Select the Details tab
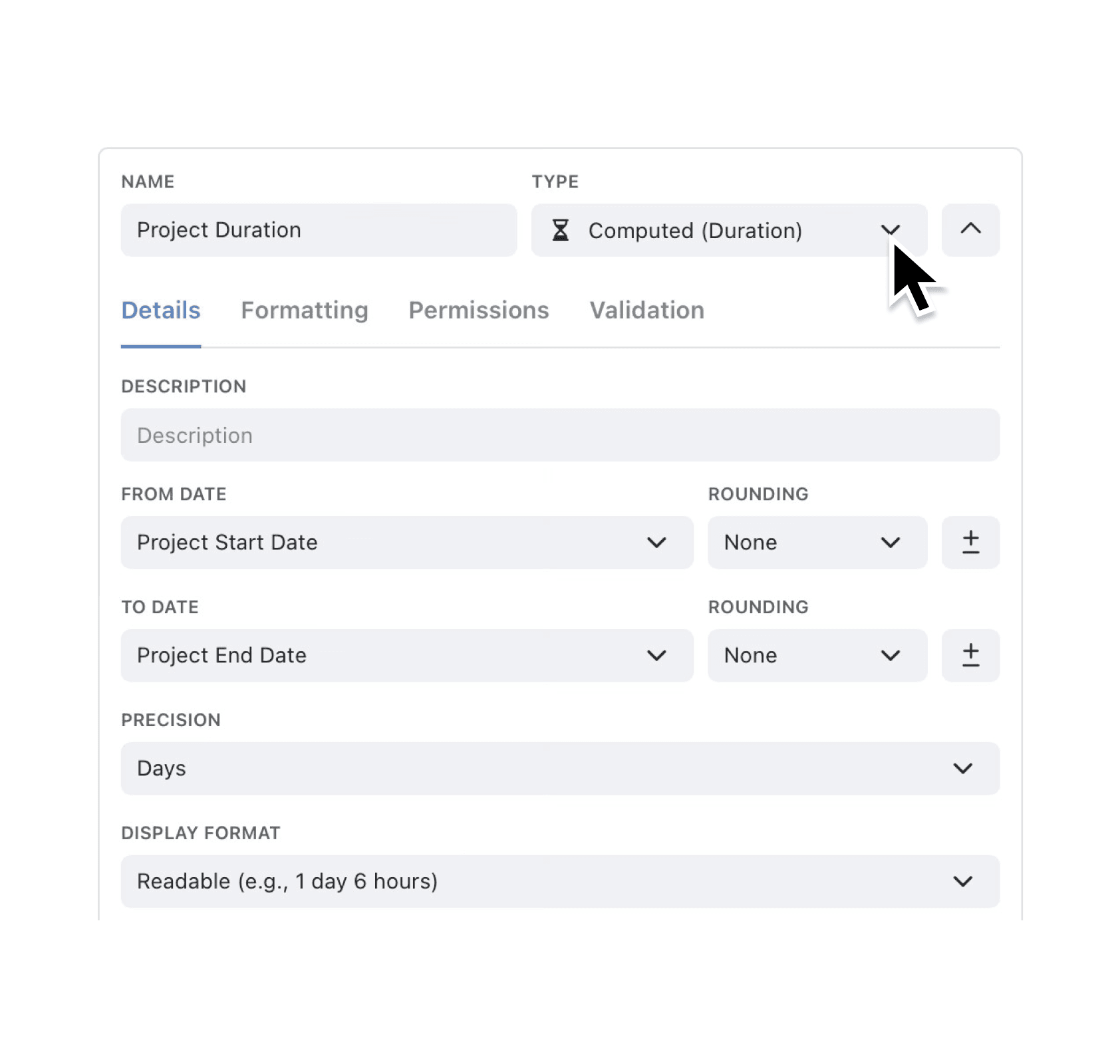 tap(160, 310)
